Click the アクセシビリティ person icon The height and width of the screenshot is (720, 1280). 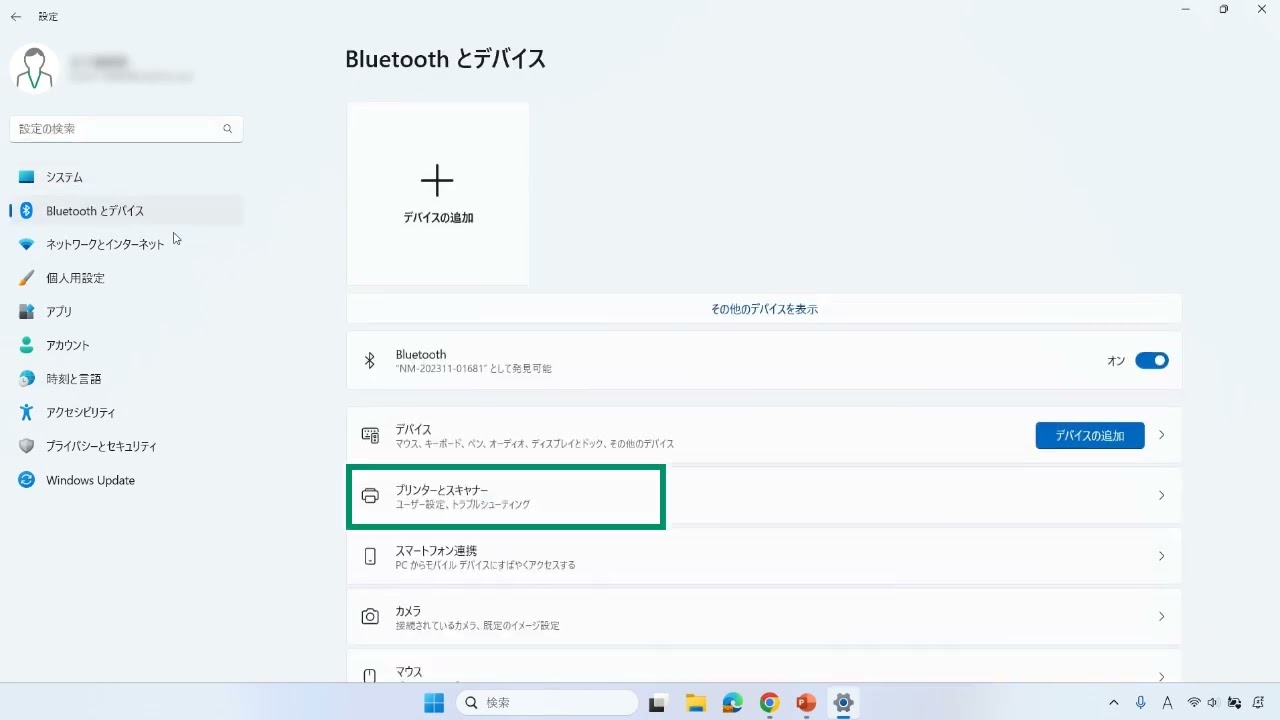[x=27, y=412]
